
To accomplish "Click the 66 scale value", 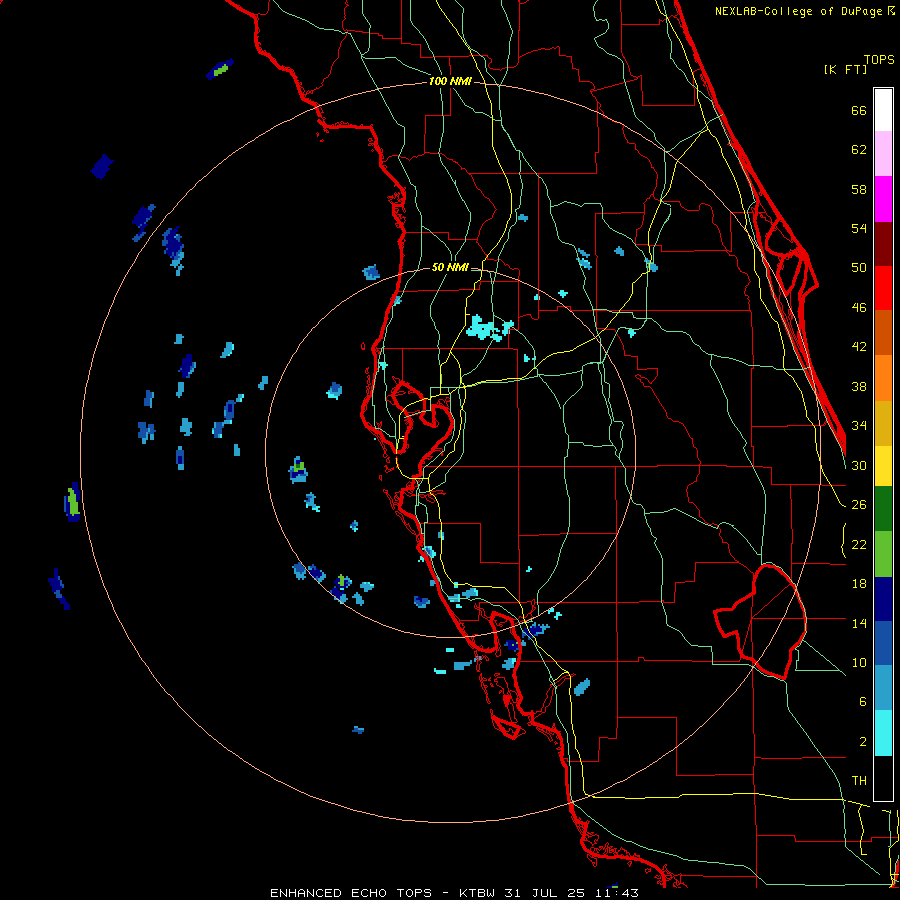I will point(859,111).
